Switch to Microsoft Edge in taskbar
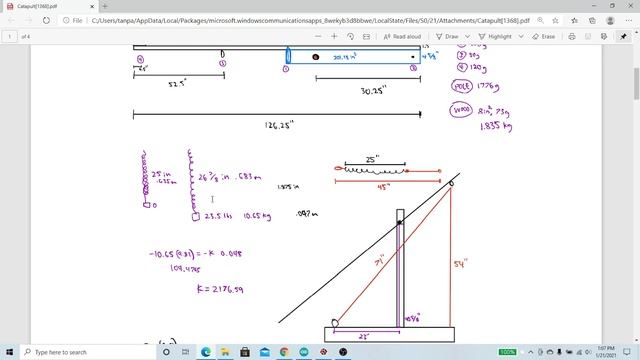 206,352
